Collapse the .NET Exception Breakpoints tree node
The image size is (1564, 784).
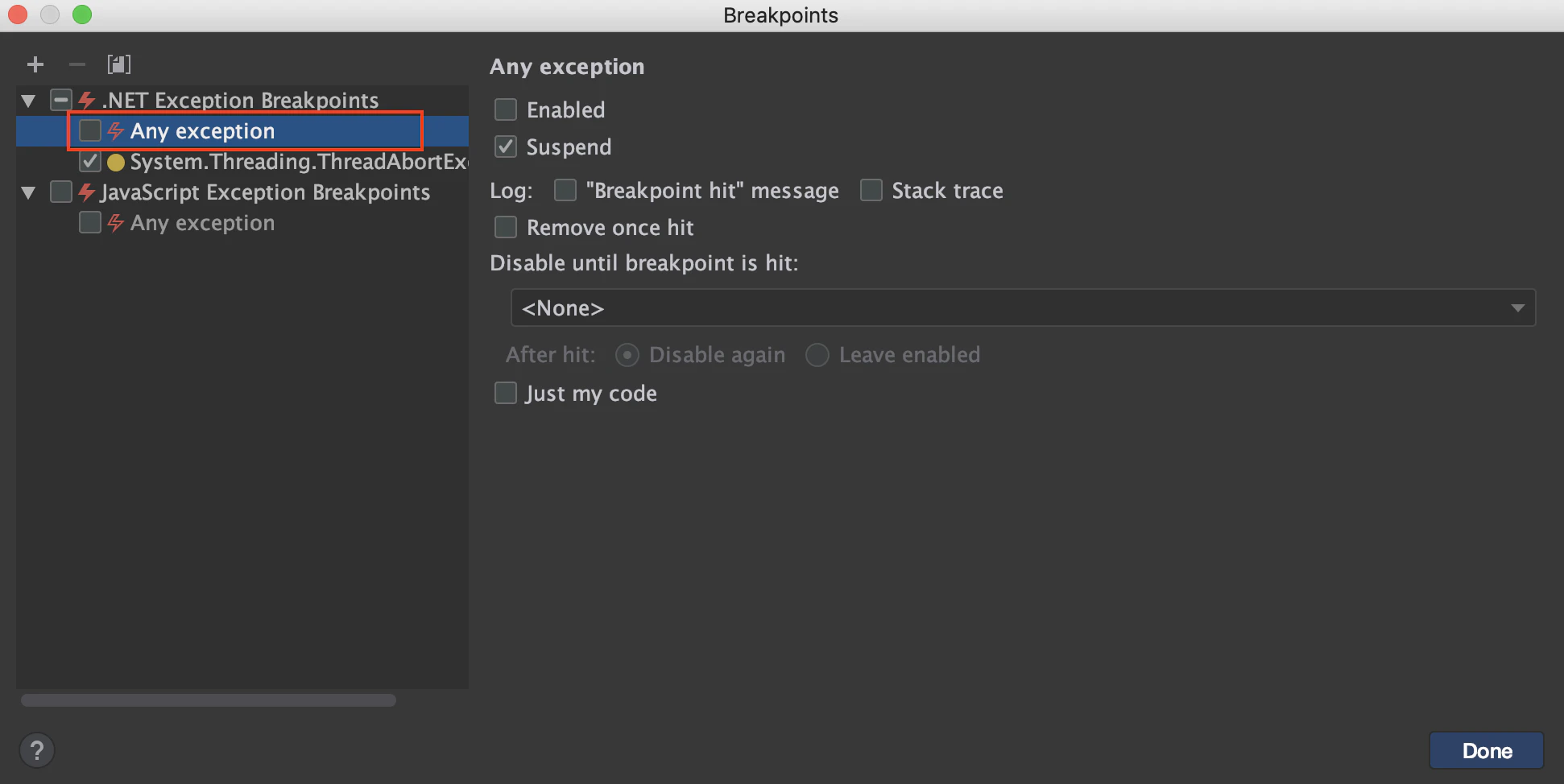click(x=29, y=101)
